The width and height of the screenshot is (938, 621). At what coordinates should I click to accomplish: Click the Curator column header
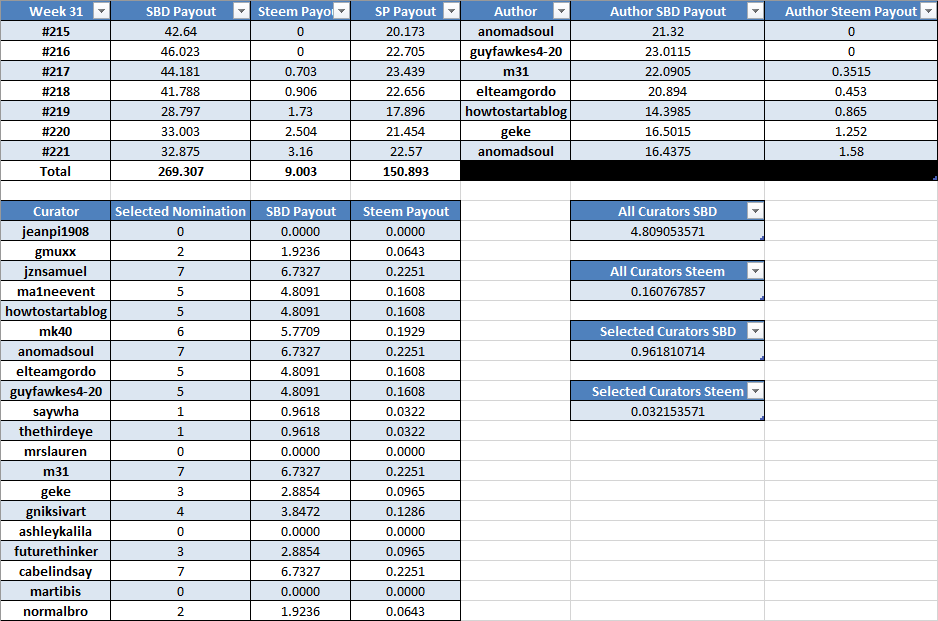pyautogui.click(x=56, y=211)
